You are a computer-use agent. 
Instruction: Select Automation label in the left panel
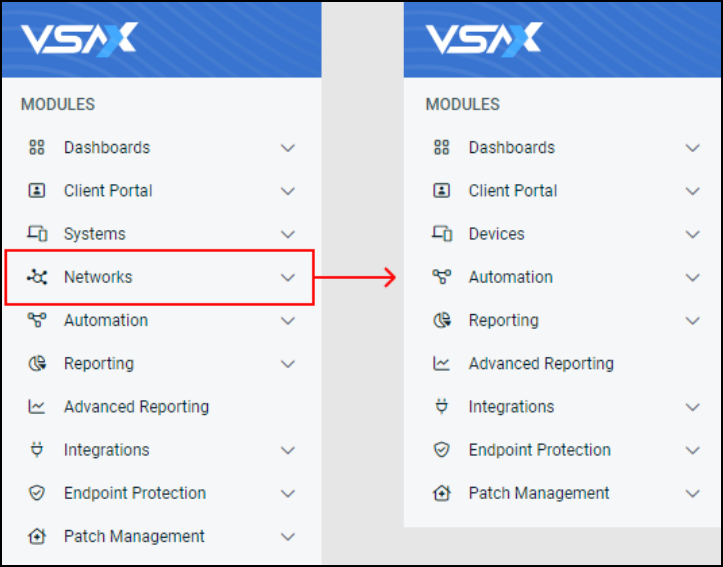pos(106,320)
